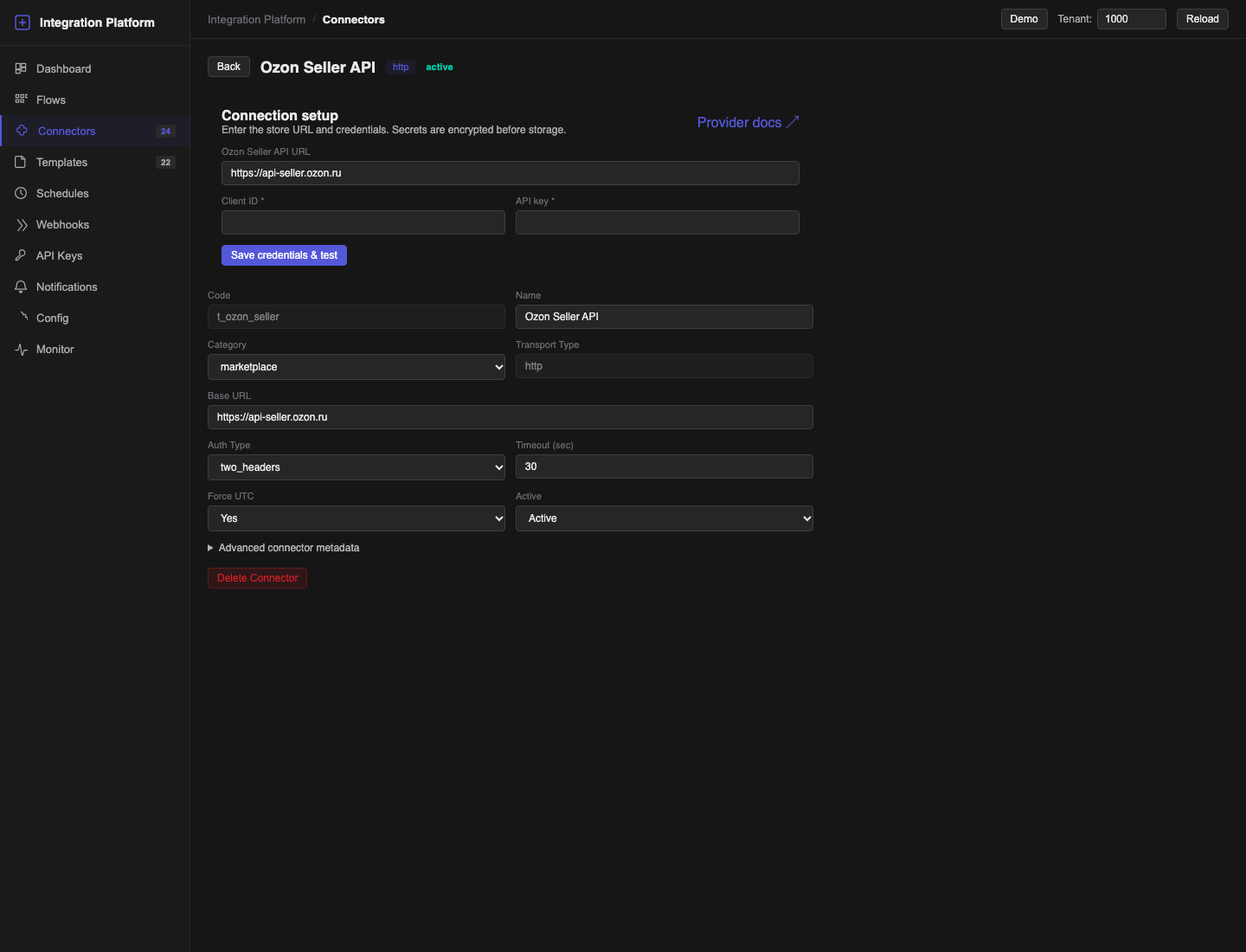Click the Reload button
Viewport: 1246px width, 952px height.
[1203, 19]
